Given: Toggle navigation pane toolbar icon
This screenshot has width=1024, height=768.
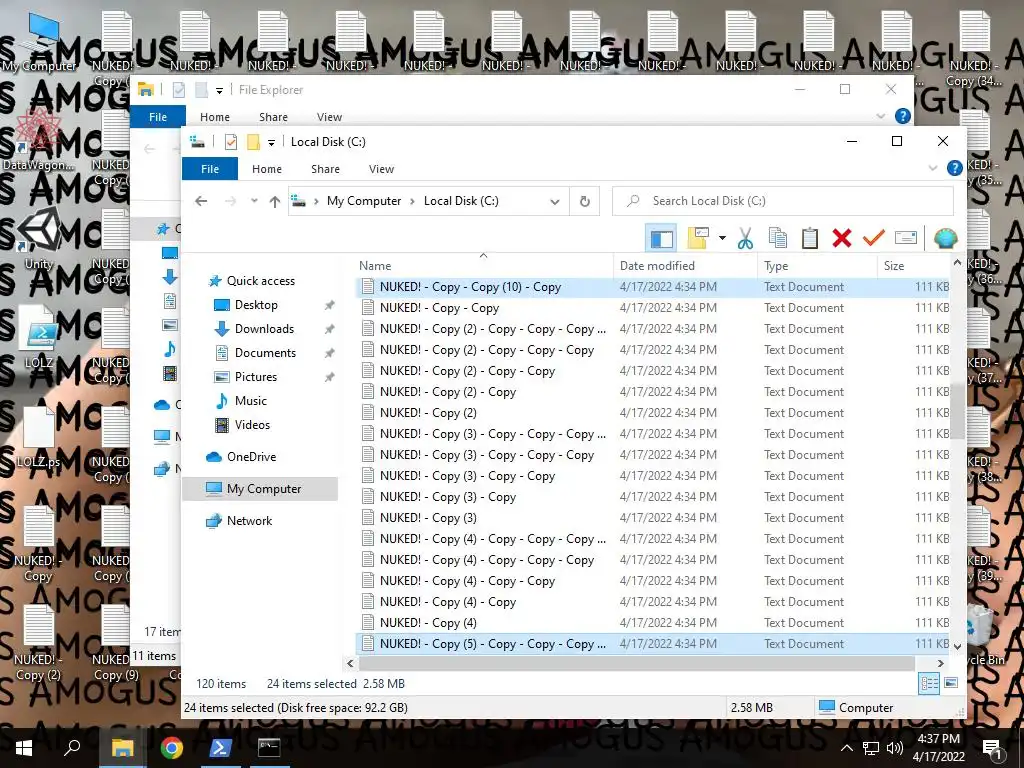Looking at the screenshot, I should tap(661, 238).
